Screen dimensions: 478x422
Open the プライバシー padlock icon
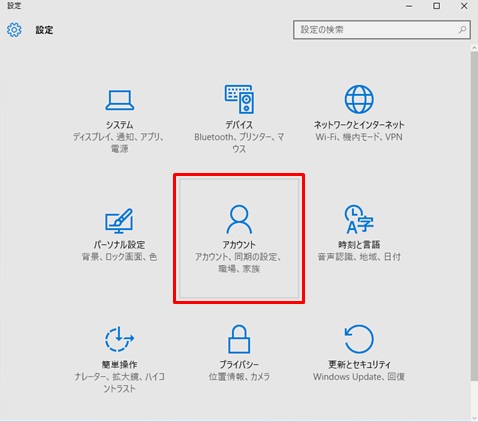coord(239,339)
